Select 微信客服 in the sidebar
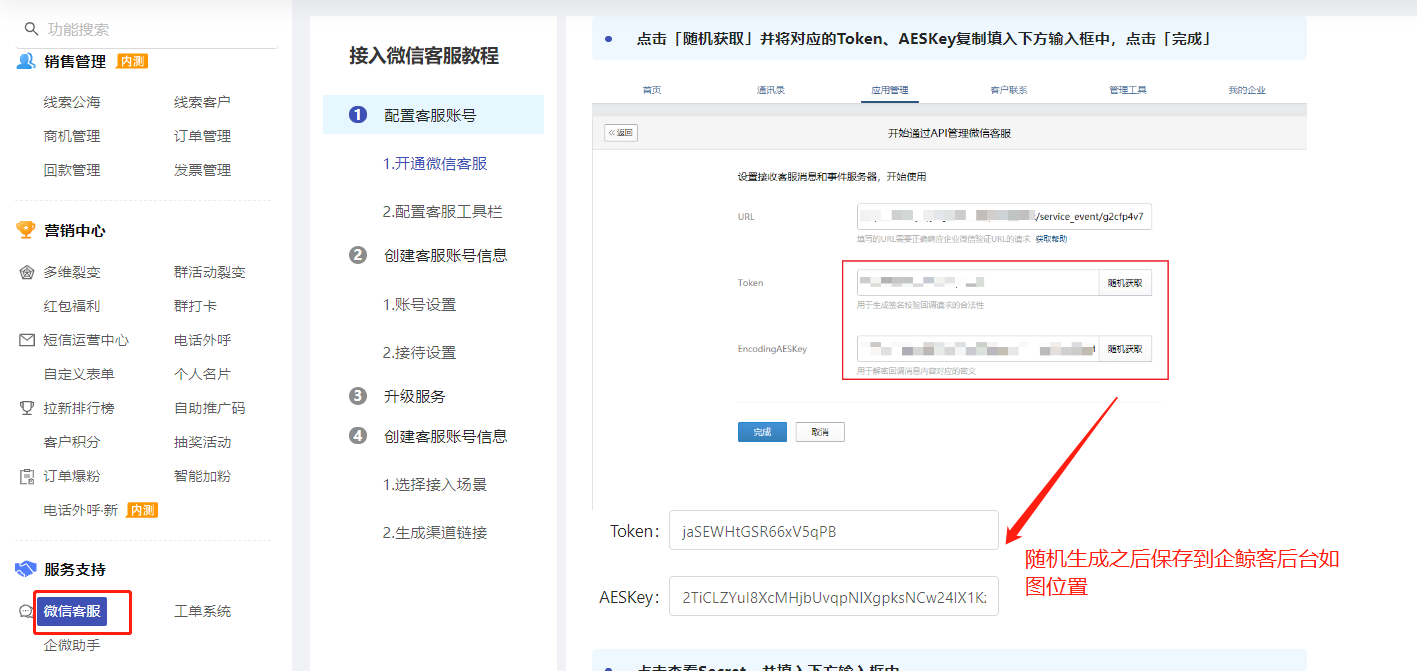This screenshot has width=1417, height=671. click(x=72, y=611)
